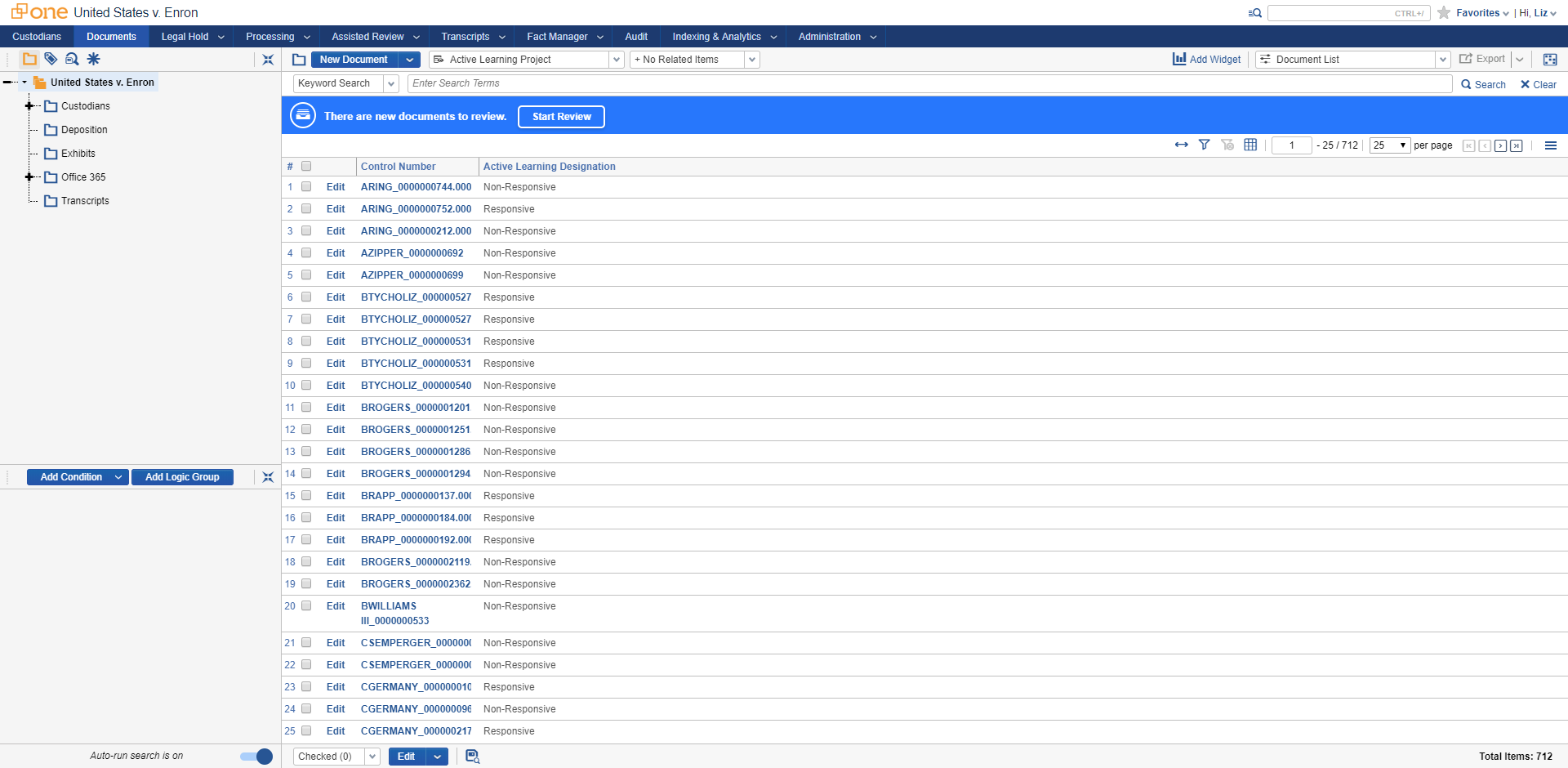The image size is (1568, 768).
Task: Open the Keyword Search type dropdown
Action: click(x=391, y=83)
